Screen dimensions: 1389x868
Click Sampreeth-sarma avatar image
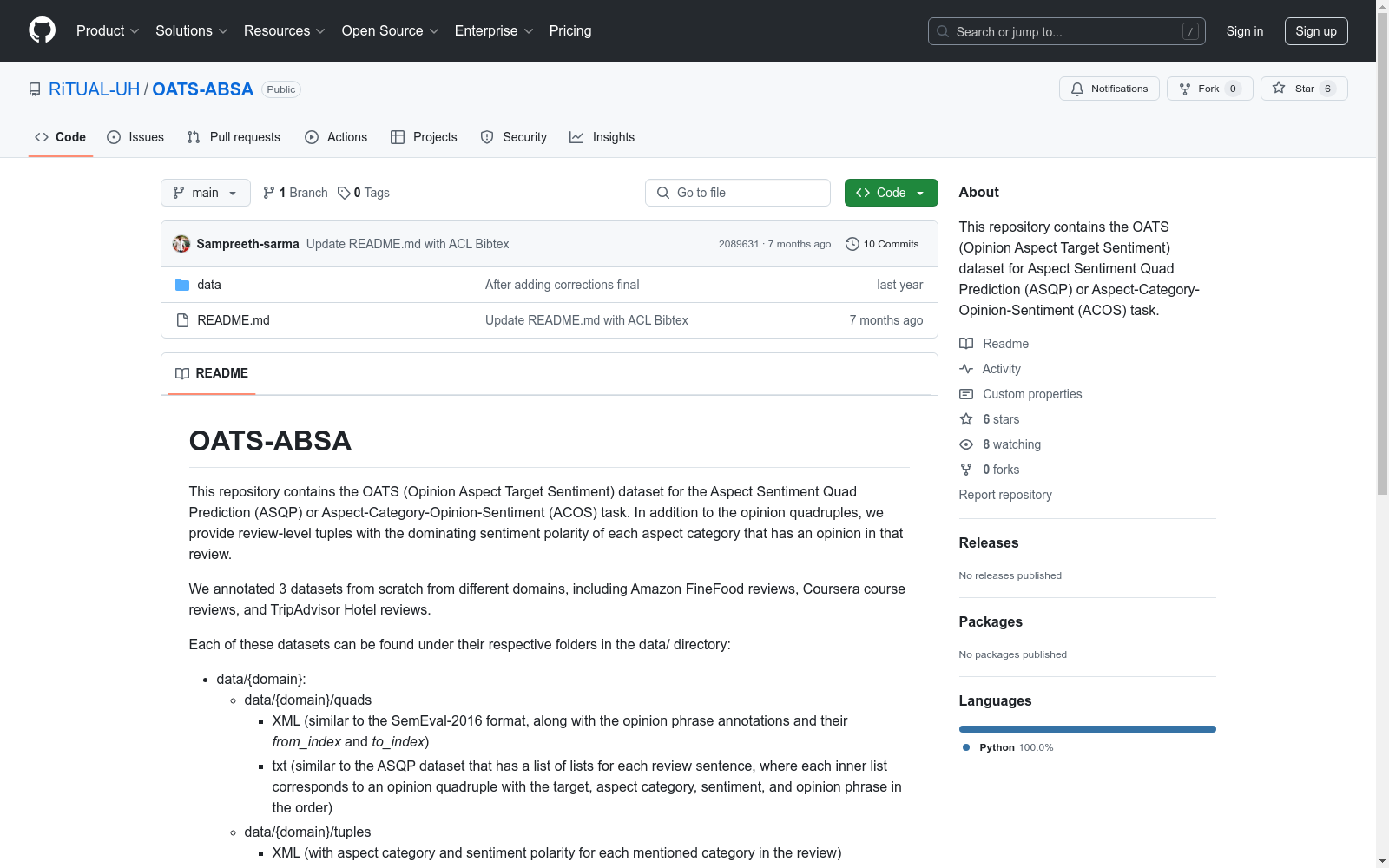[x=181, y=244]
